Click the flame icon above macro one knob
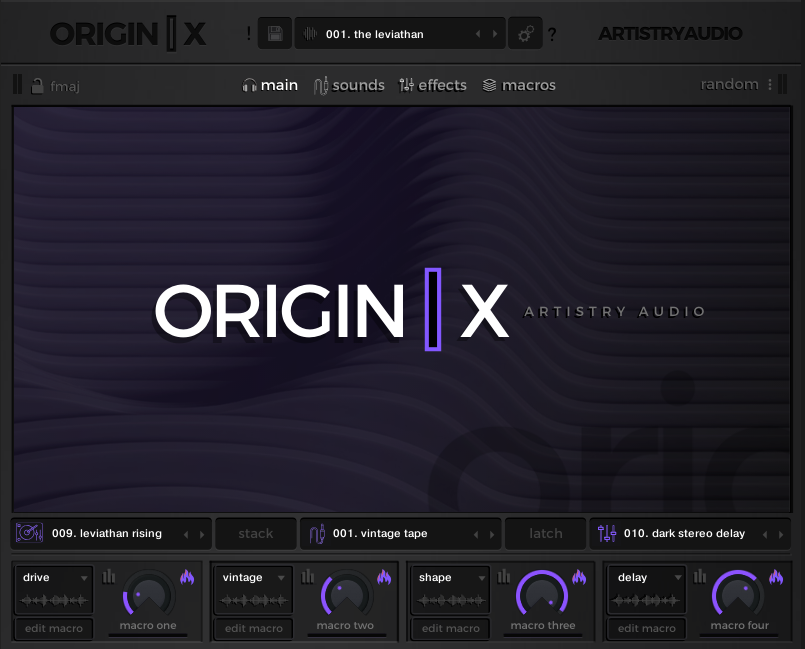Image resolution: width=805 pixels, height=649 pixels. 187,577
